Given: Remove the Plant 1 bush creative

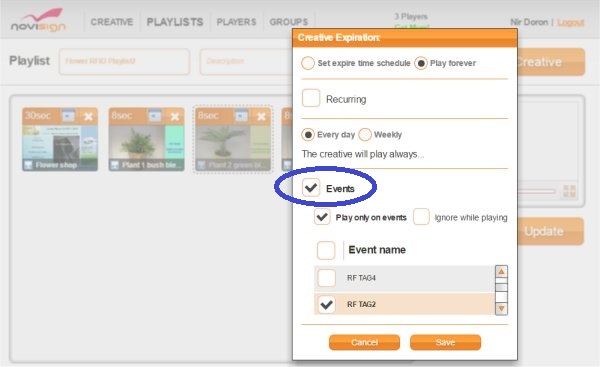Looking at the screenshot, I should click(175, 116).
